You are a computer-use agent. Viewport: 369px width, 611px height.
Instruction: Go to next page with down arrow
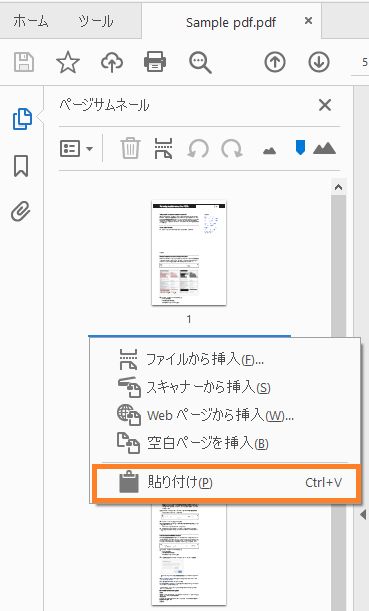coord(319,62)
